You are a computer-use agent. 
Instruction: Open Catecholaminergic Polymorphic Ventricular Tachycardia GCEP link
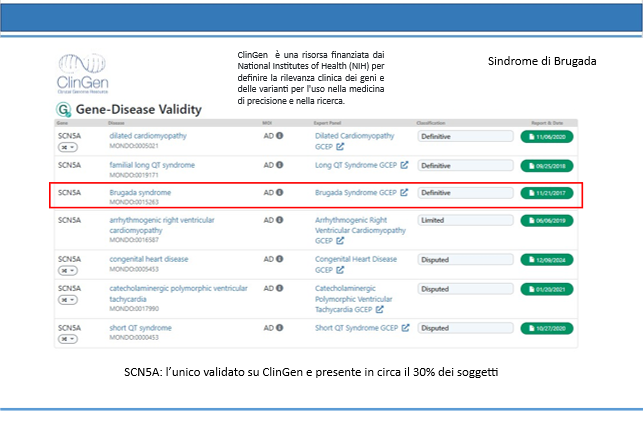[353, 299]
